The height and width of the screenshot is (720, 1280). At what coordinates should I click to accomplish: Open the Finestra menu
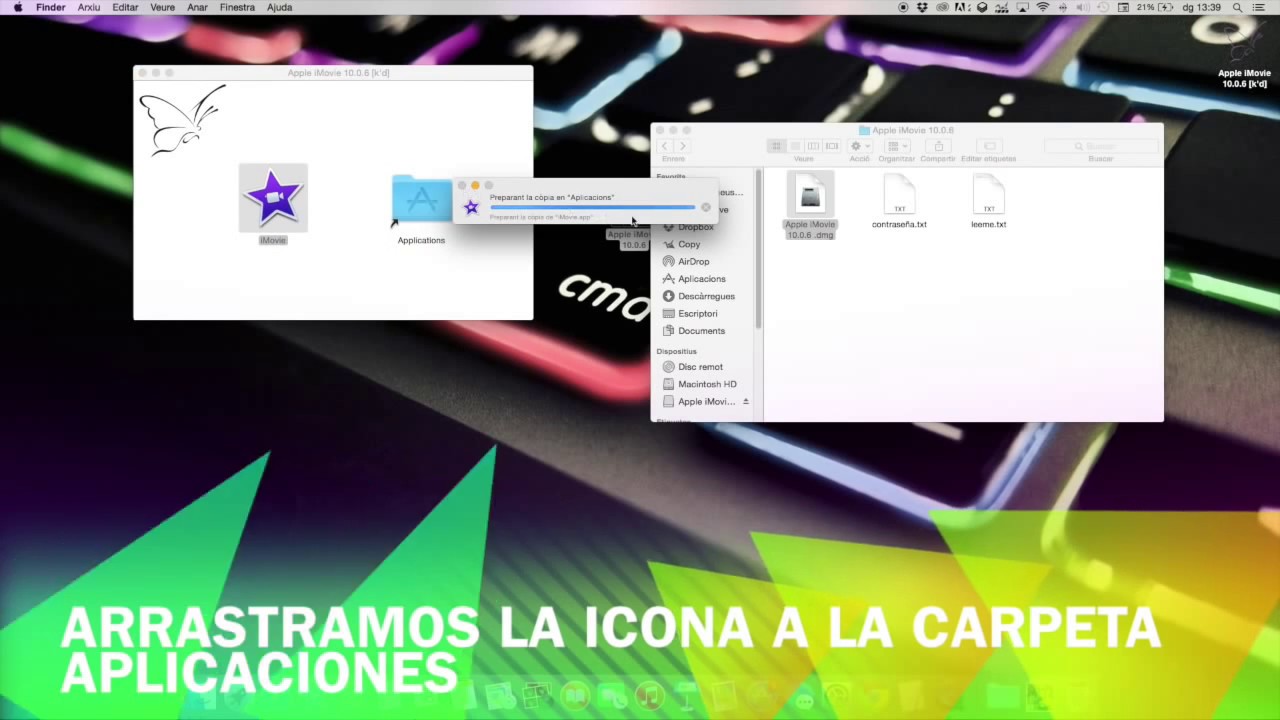[237, 7]
